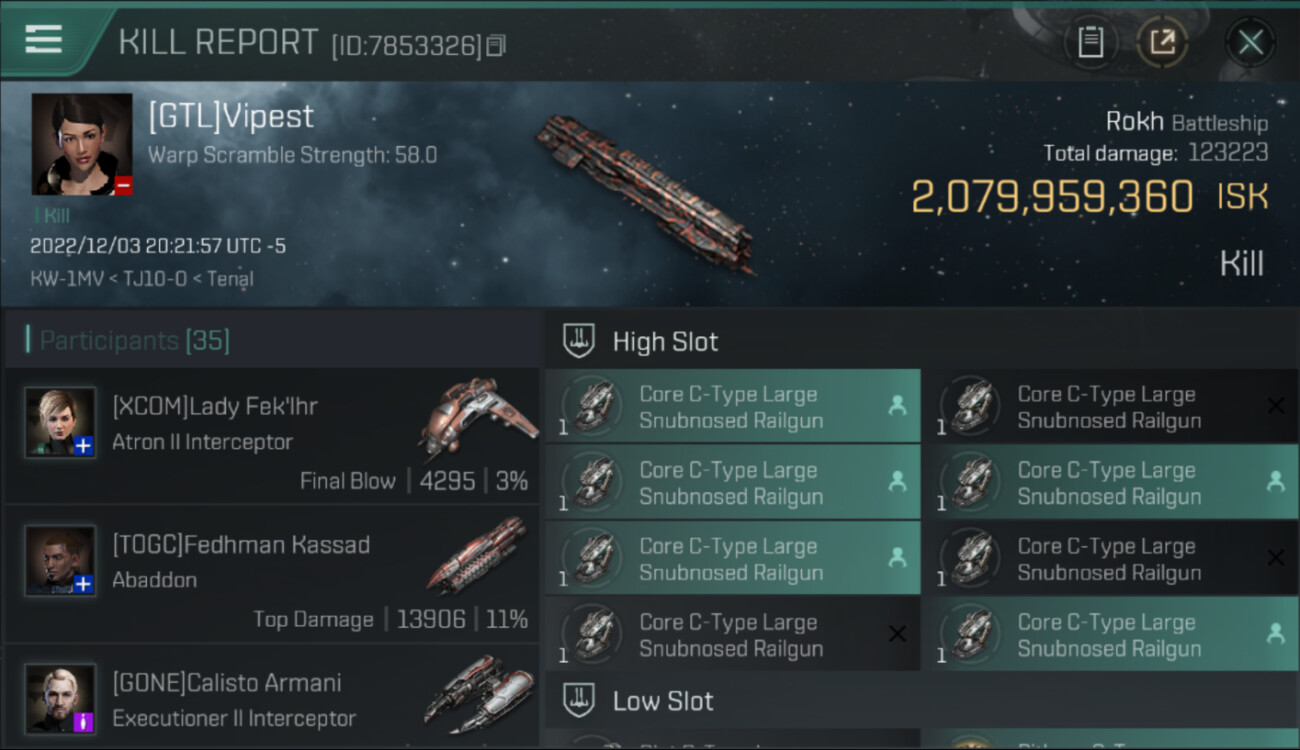The width and height of the screenshot is (1300, 750).
Task: Open the clipboard notes icon
Action: pos(1090,42)
